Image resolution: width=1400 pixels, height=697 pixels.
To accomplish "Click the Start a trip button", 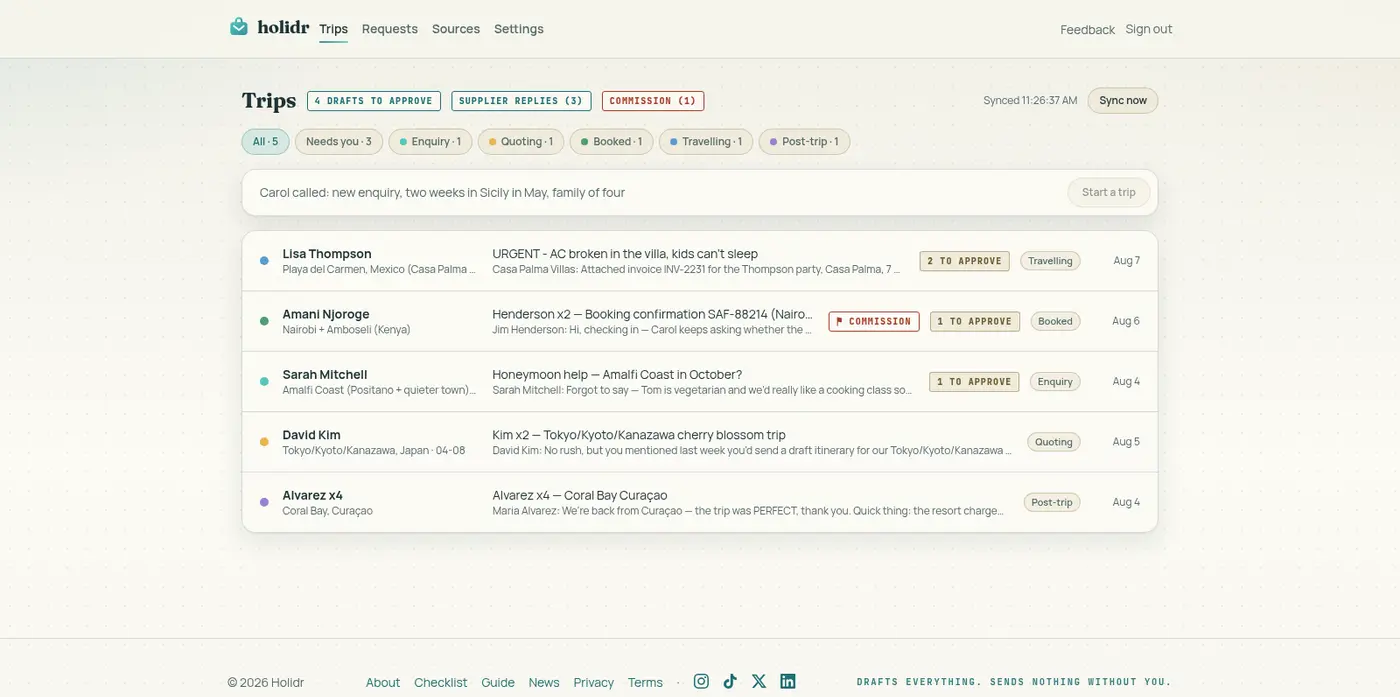I will [x=1109, y=192].
